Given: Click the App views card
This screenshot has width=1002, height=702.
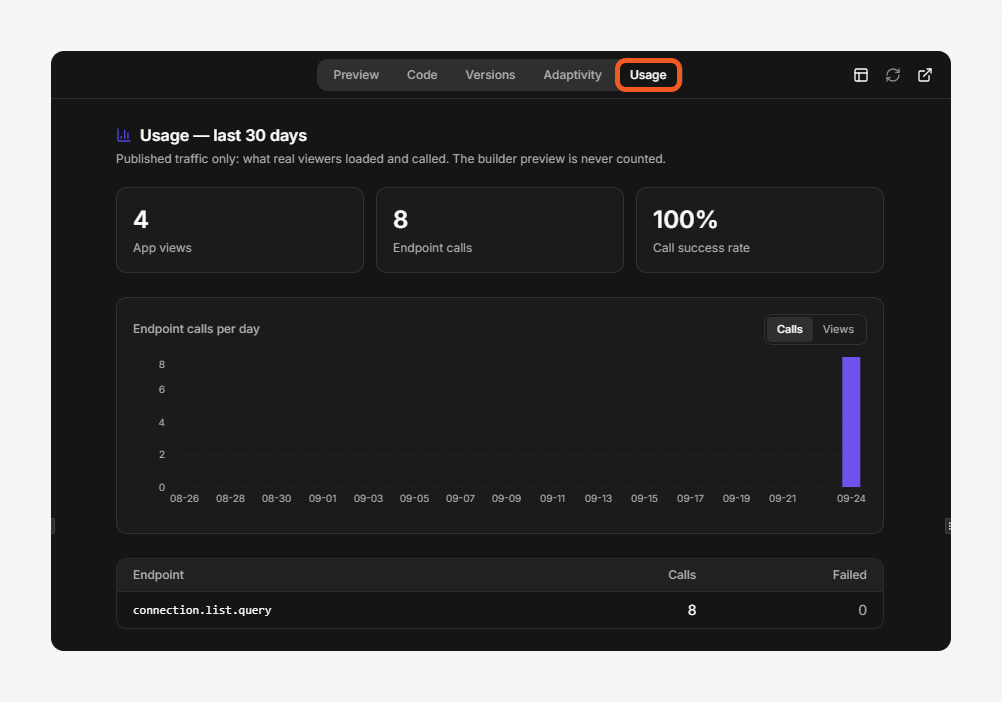Looking at the screenshot, I should [x=240, y=230].
